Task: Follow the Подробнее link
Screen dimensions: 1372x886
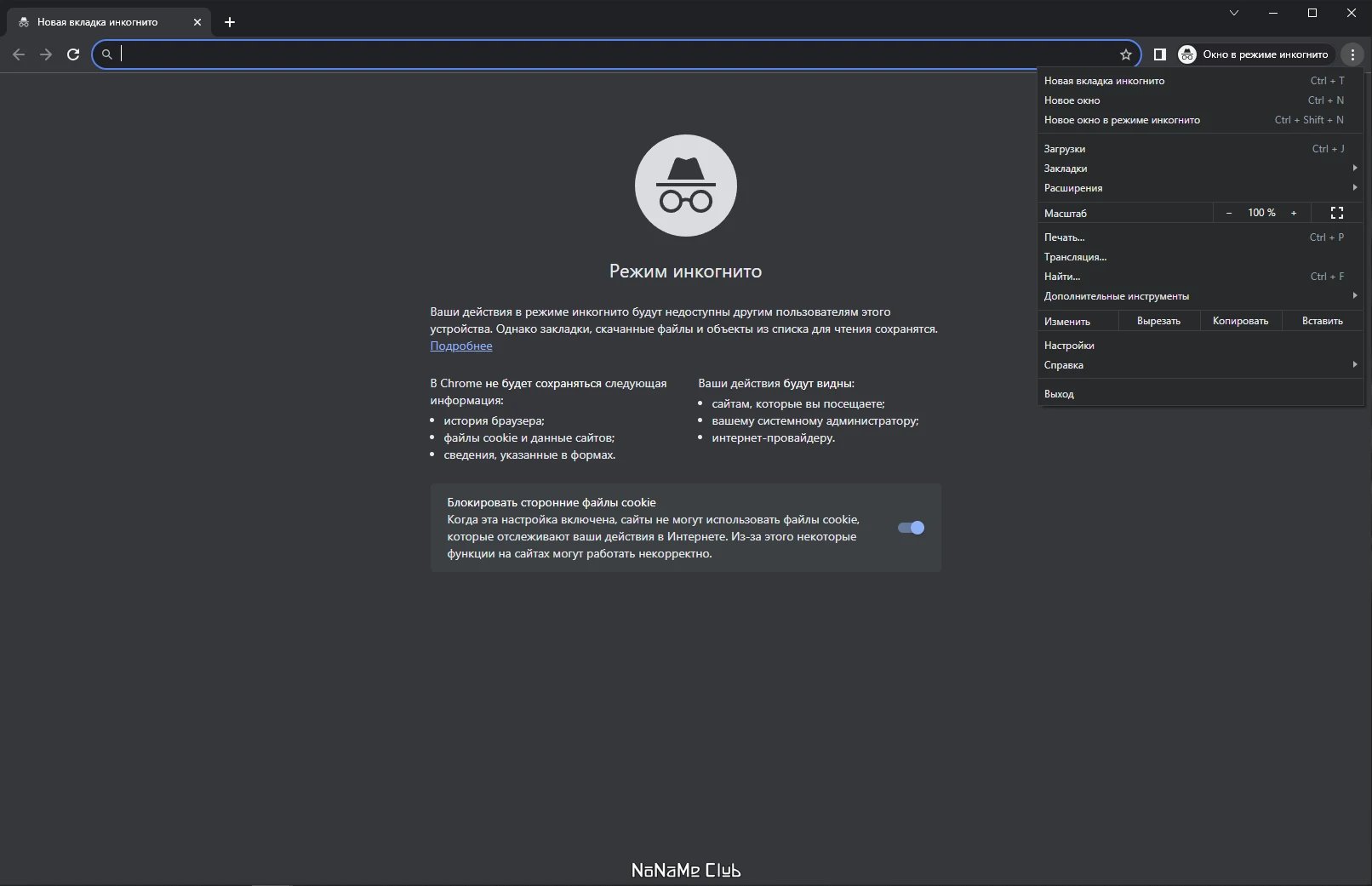Action: (x=461, y=346)
